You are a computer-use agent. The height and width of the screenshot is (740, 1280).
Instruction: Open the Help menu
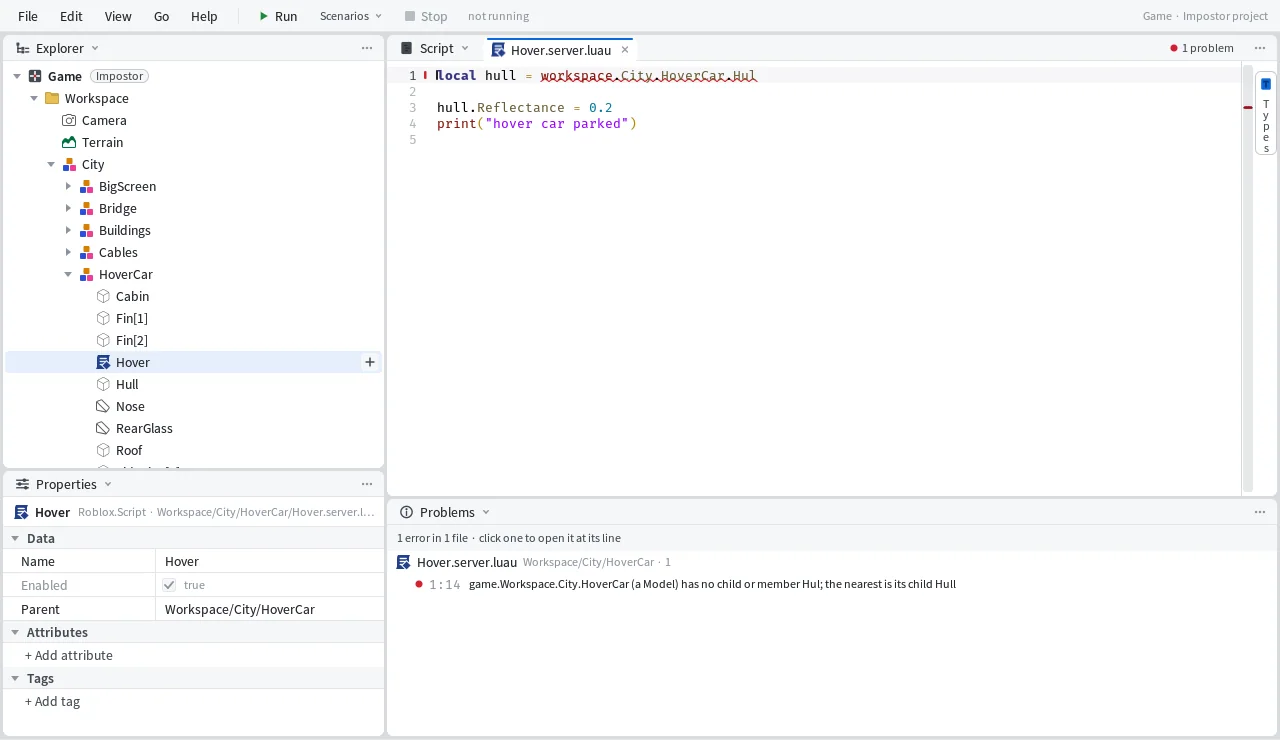(204, 16)
